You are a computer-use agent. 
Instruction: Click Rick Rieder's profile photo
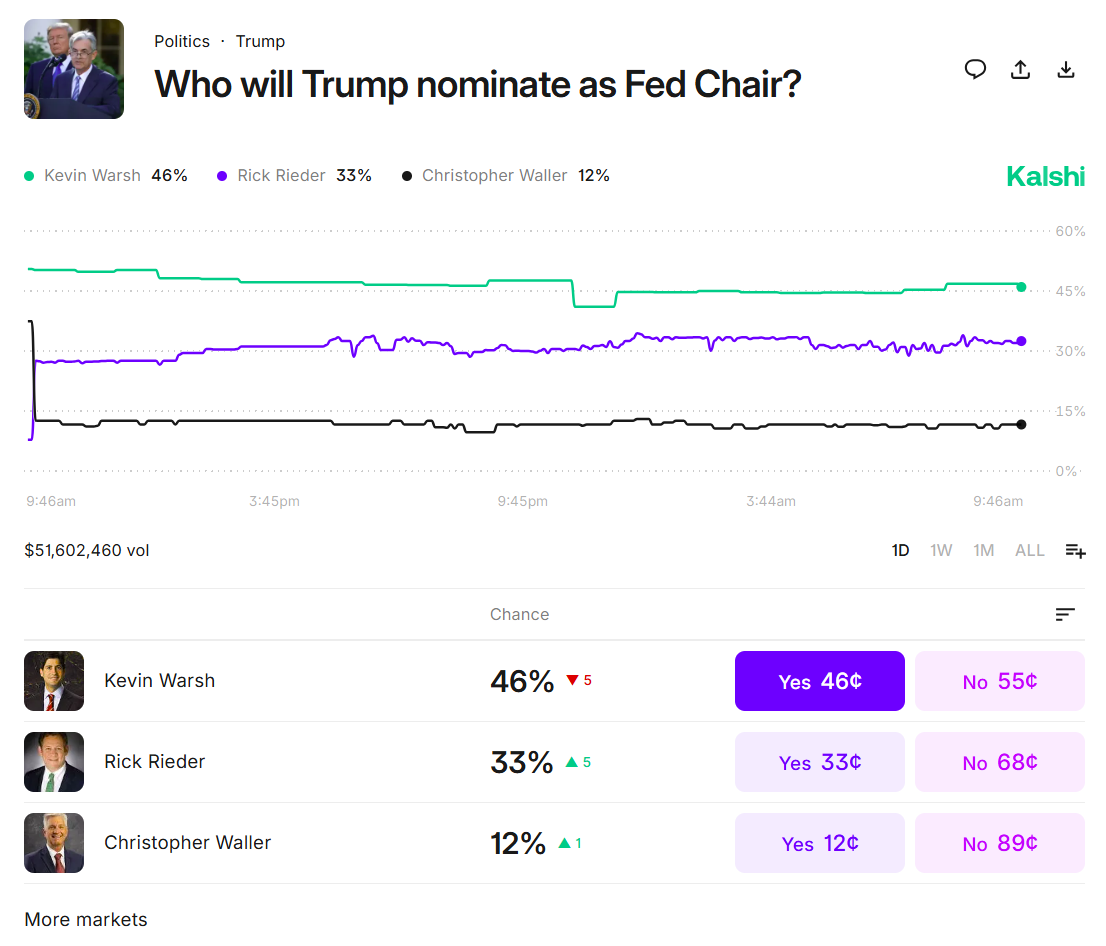(54, 762)
